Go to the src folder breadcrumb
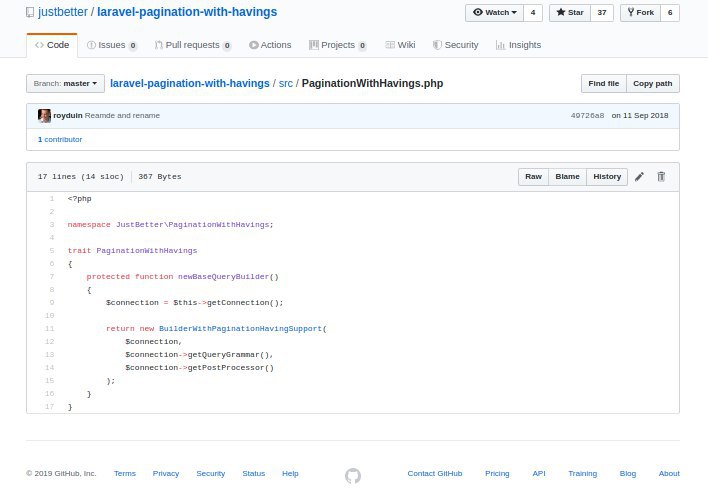This screenshot has height=504, width=708. (x=286, y=84)
